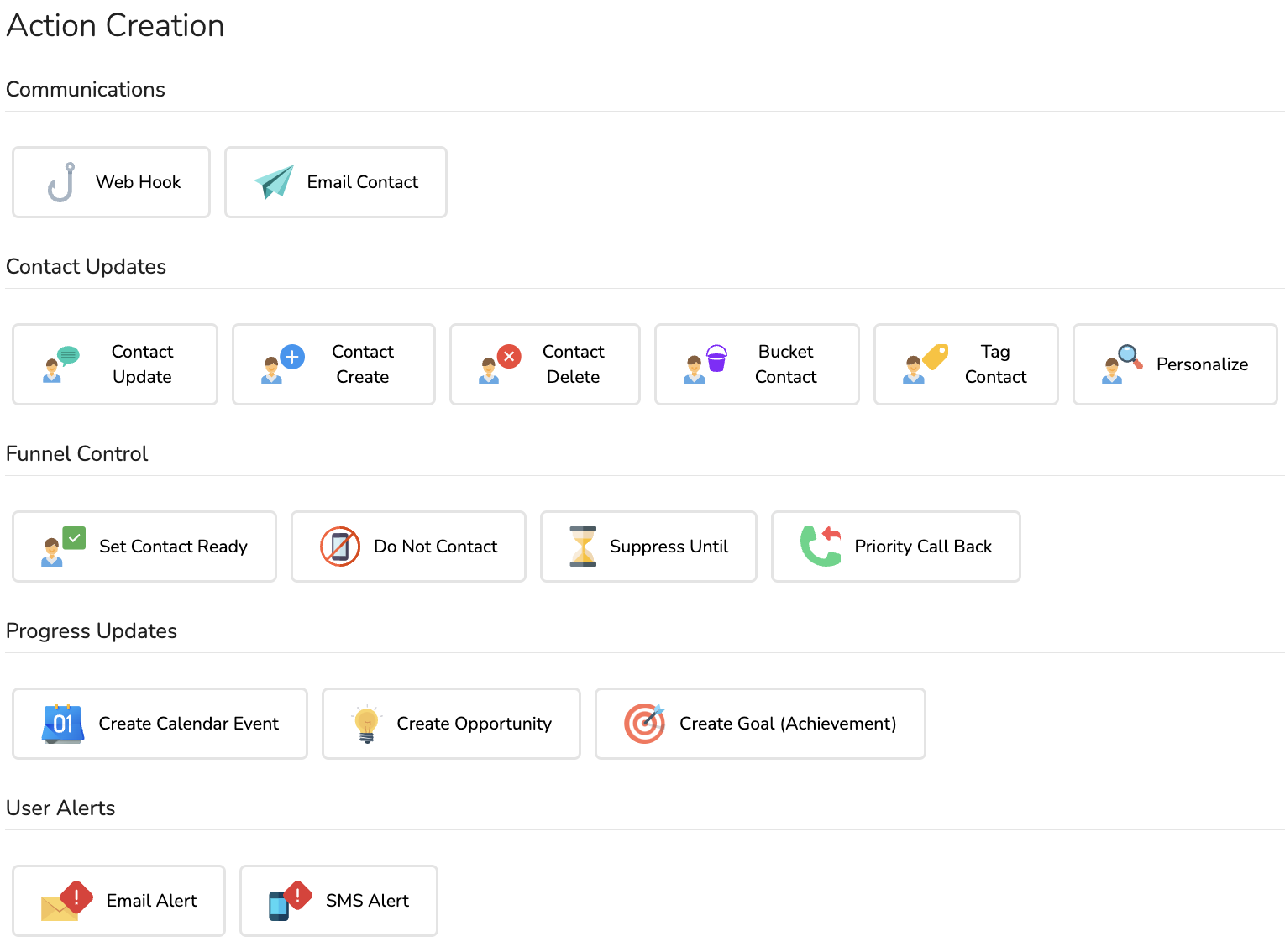1285x952 pixels.
Task: Click the Priority Call Back phone icon
Action: click(x=821, y=547)
